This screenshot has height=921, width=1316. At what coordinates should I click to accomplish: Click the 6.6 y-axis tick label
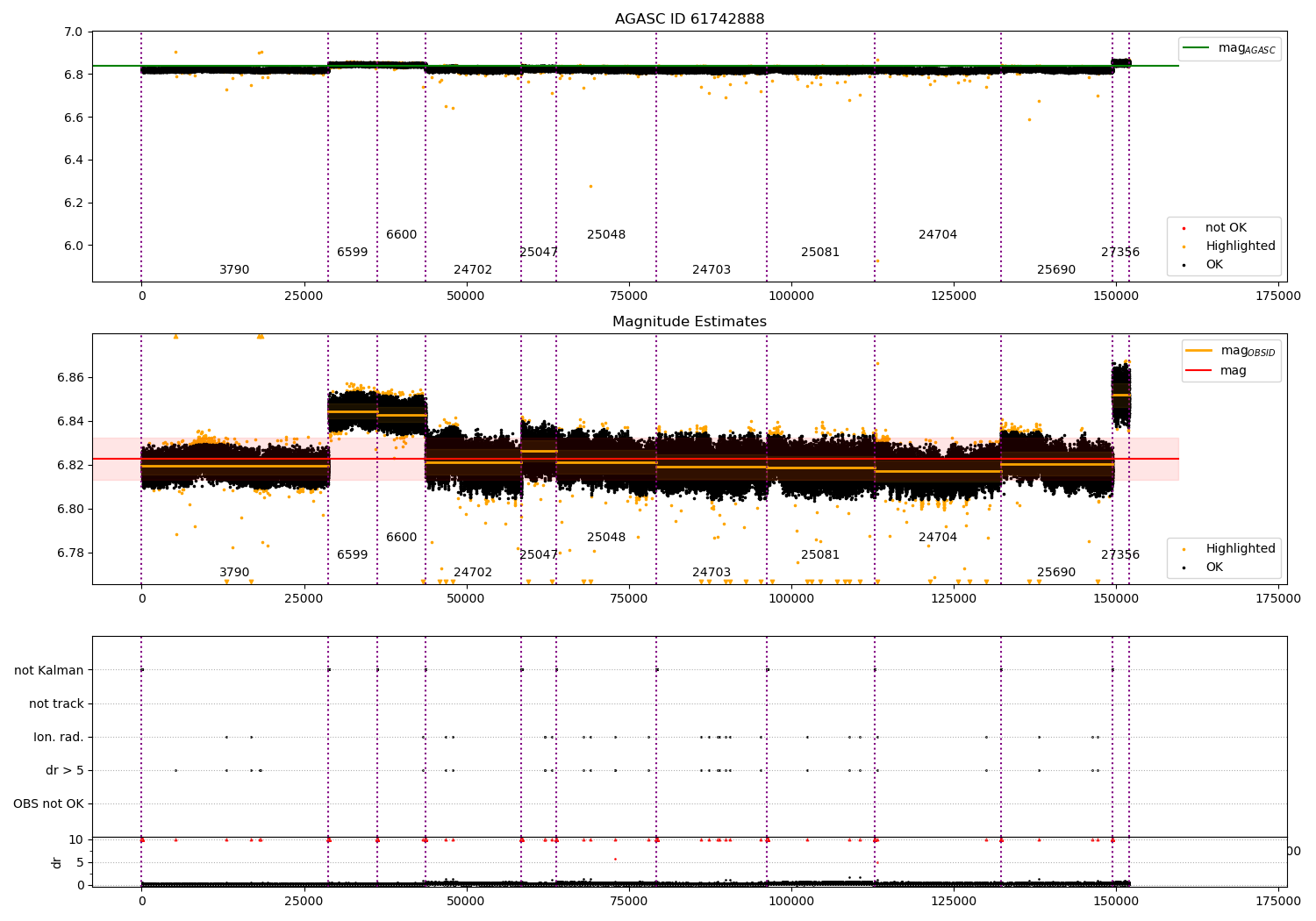(75, 118)
